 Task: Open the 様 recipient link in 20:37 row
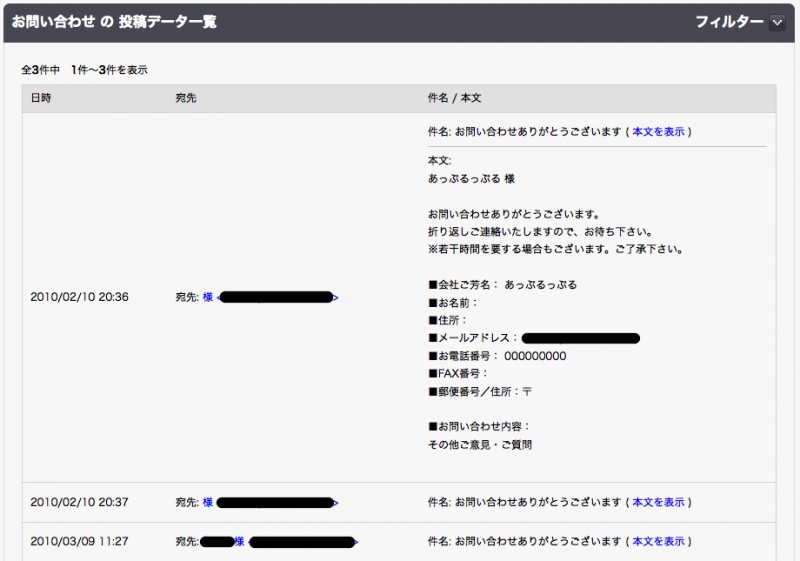[208, 502]
